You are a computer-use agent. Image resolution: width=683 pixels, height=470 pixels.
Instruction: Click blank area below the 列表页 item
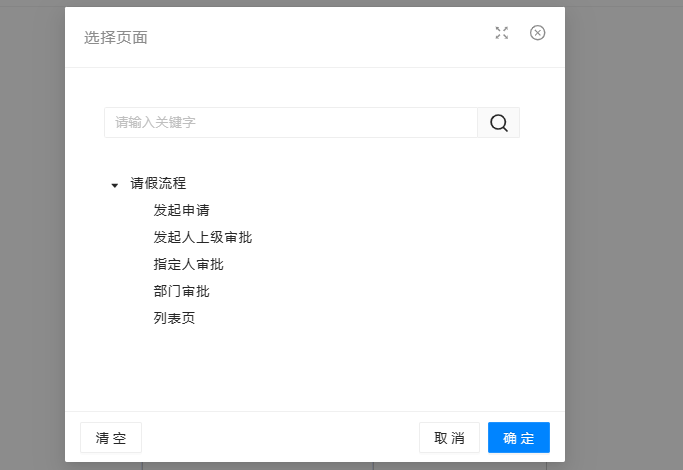(314, 370)
